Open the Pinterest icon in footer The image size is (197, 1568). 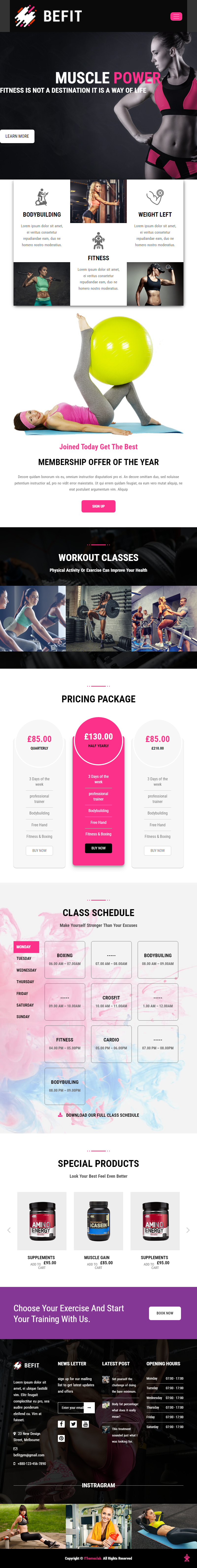[x=61, y=1438]
